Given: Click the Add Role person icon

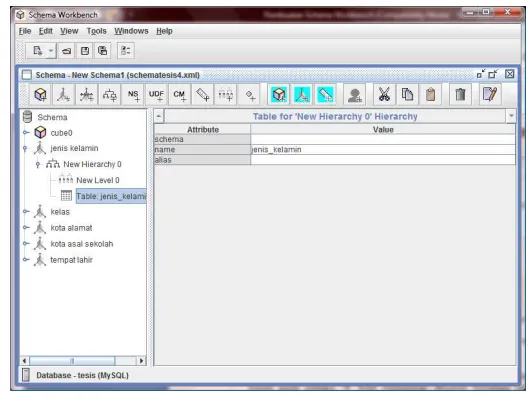Looking at the screenshot, I should 355,95.
